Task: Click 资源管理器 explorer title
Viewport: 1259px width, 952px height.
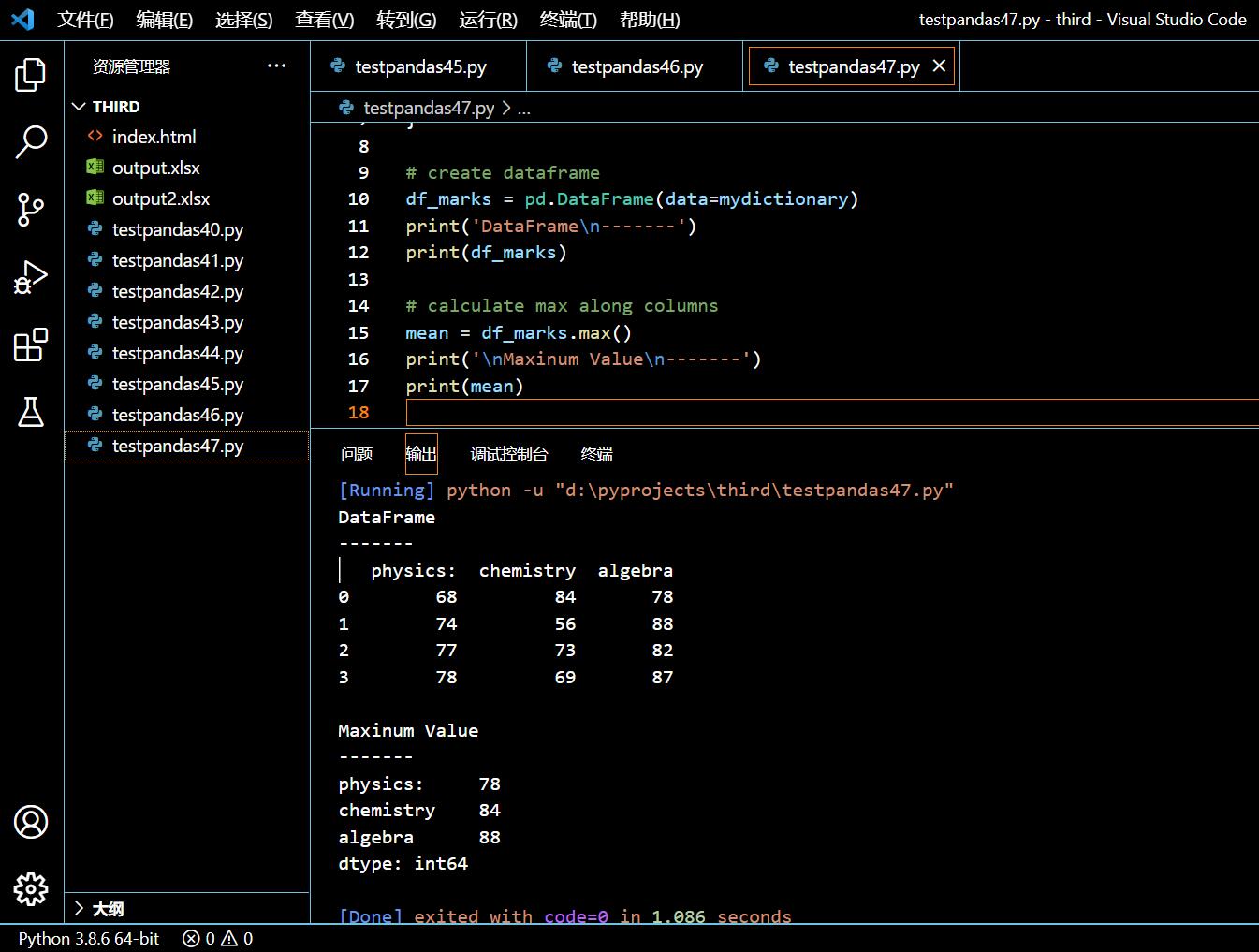Action: point(132,66)
